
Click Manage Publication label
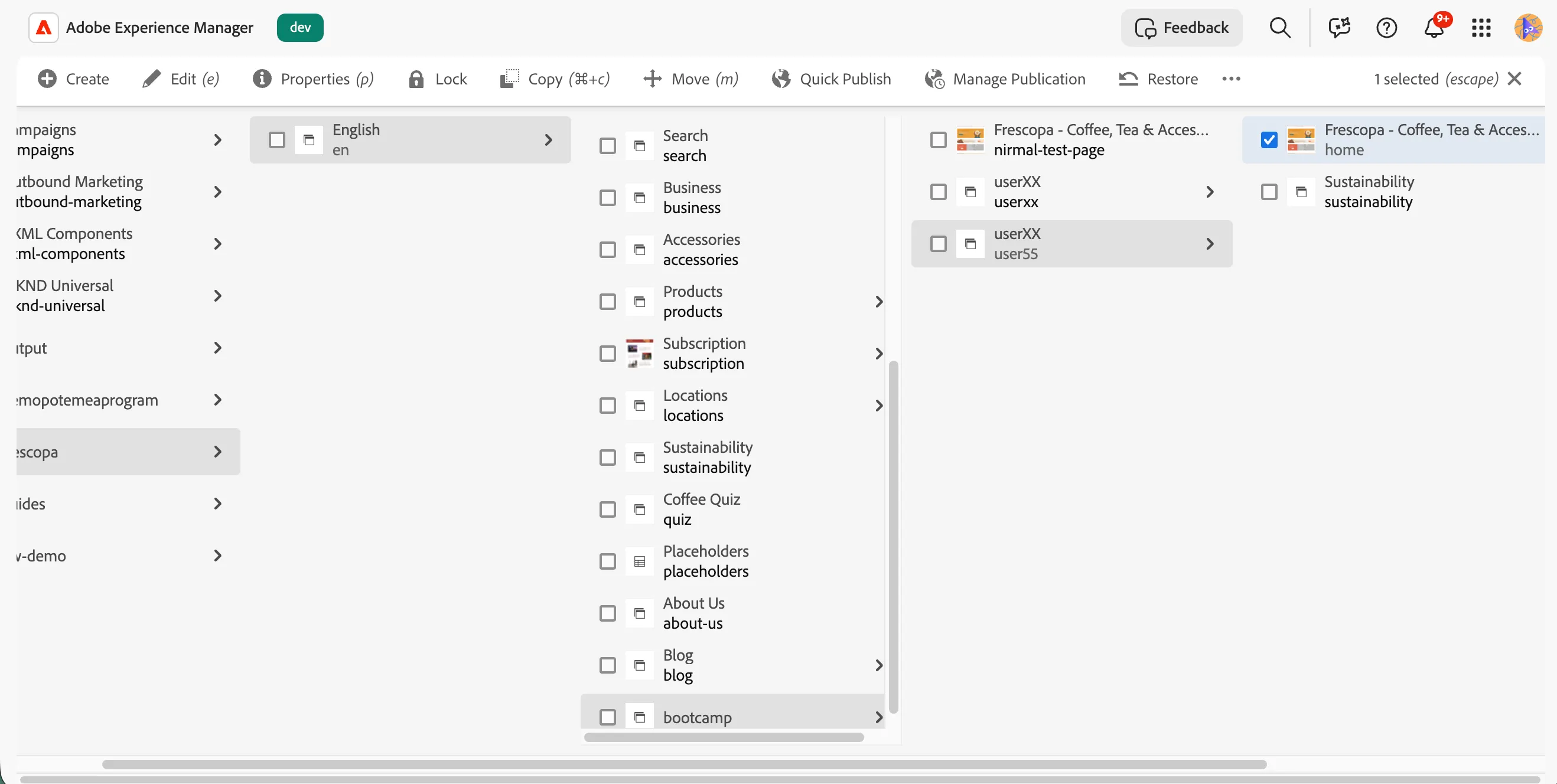pyautogui.click(x=1019, y=79)
